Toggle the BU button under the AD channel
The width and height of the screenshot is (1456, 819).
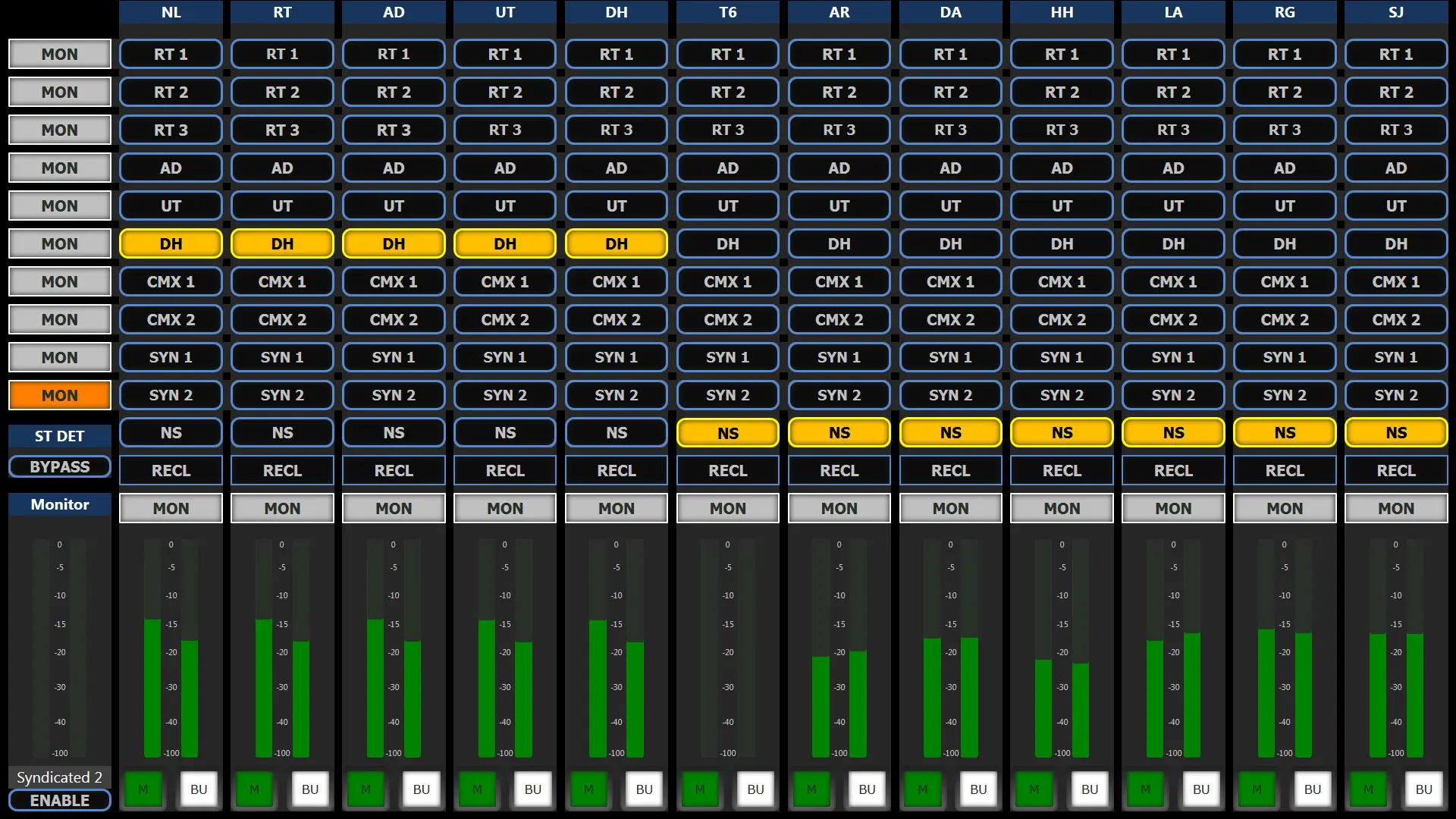pyautogui.click(x=422, y=789)
